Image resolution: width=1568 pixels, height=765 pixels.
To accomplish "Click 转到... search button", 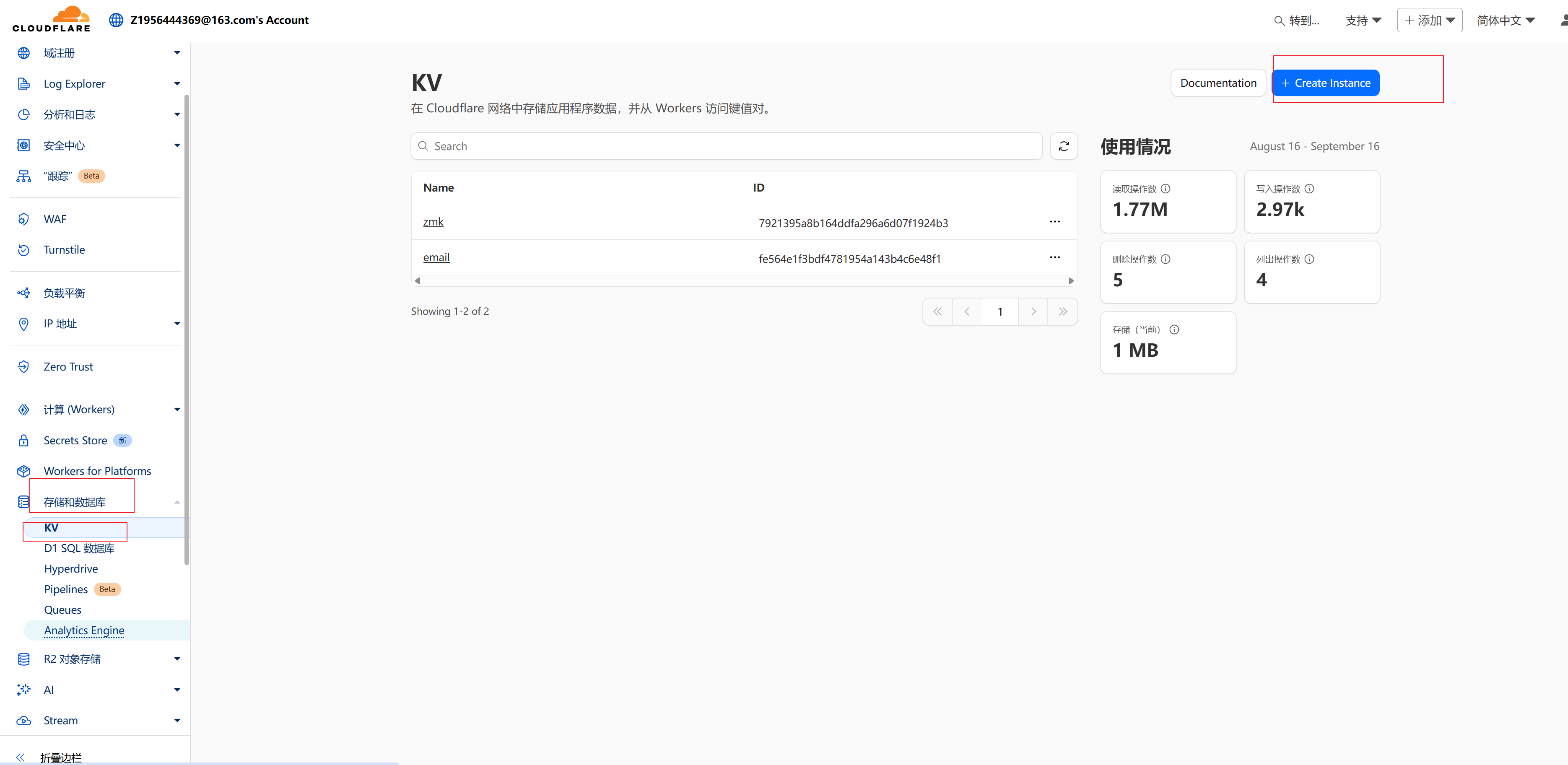I will [1297, 20].
